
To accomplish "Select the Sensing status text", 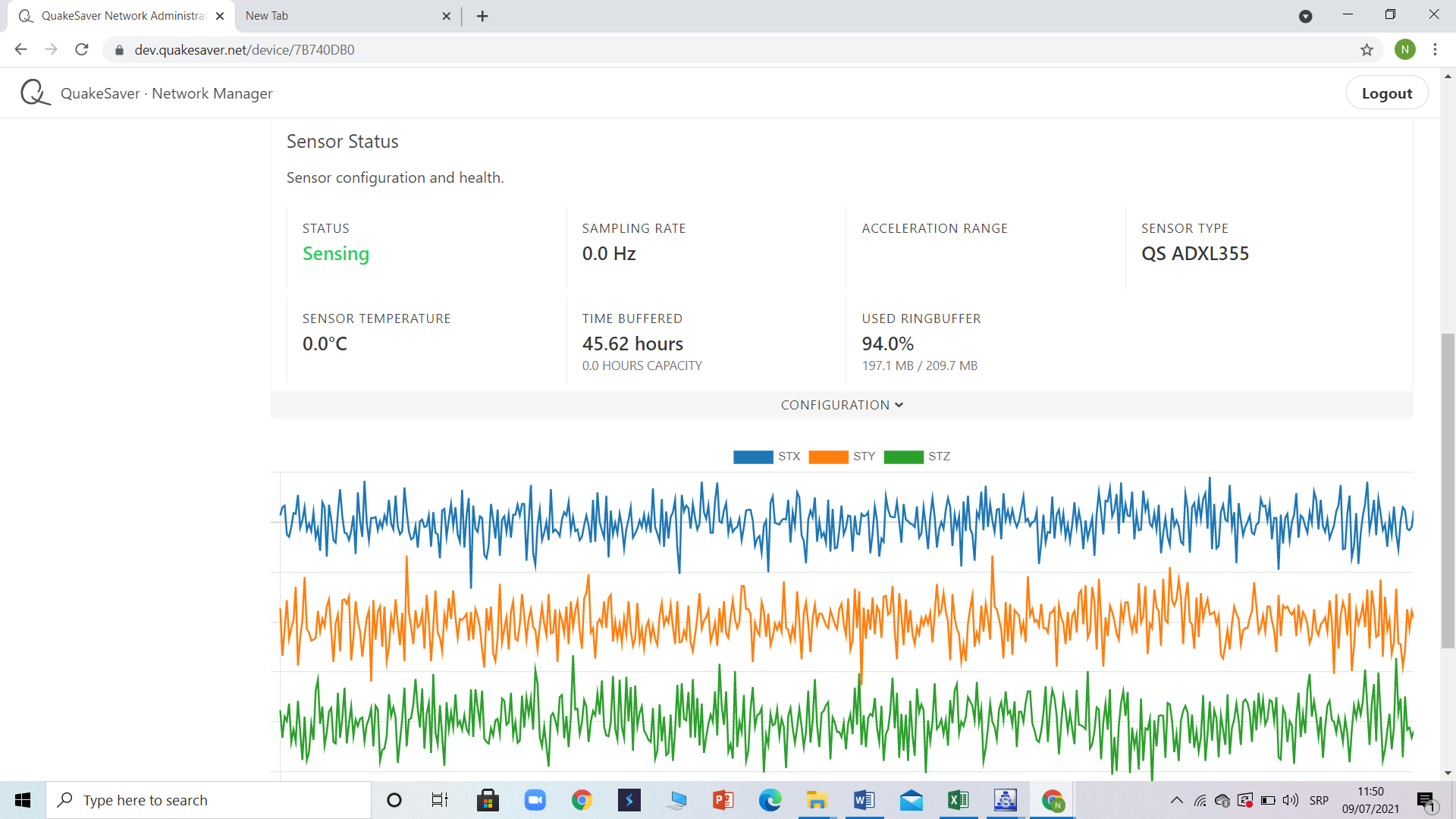I will (336, 254).
